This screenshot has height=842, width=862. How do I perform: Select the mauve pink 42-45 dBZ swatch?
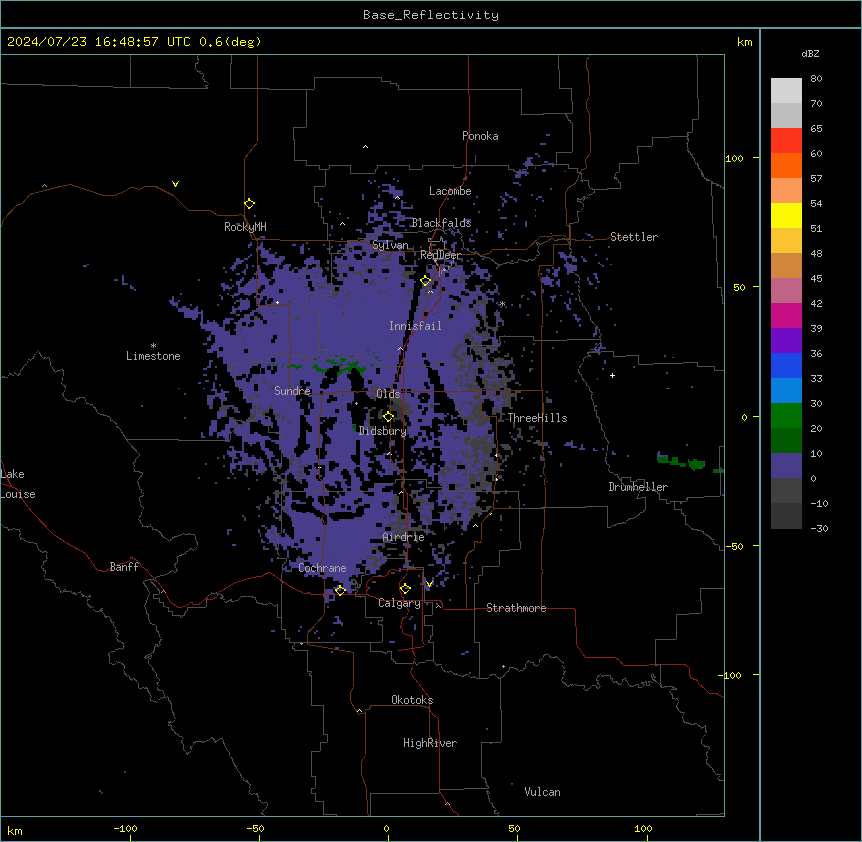coord(786,291)
